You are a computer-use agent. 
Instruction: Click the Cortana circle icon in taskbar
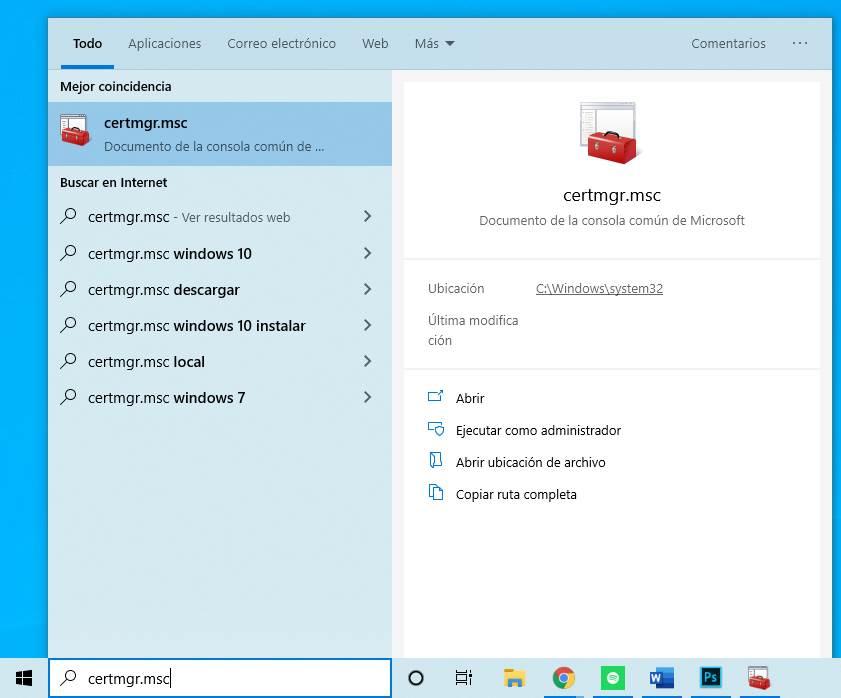[x=416, y=678]
